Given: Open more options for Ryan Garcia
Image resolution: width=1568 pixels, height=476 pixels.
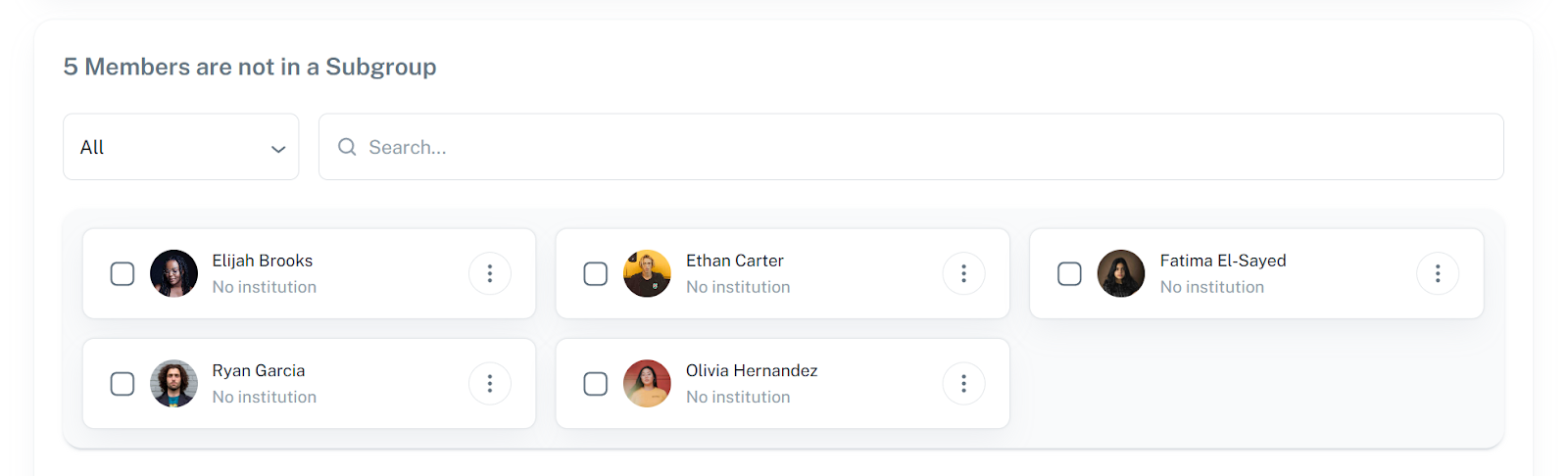Looking at the screenshot, I should pos(490,384).
